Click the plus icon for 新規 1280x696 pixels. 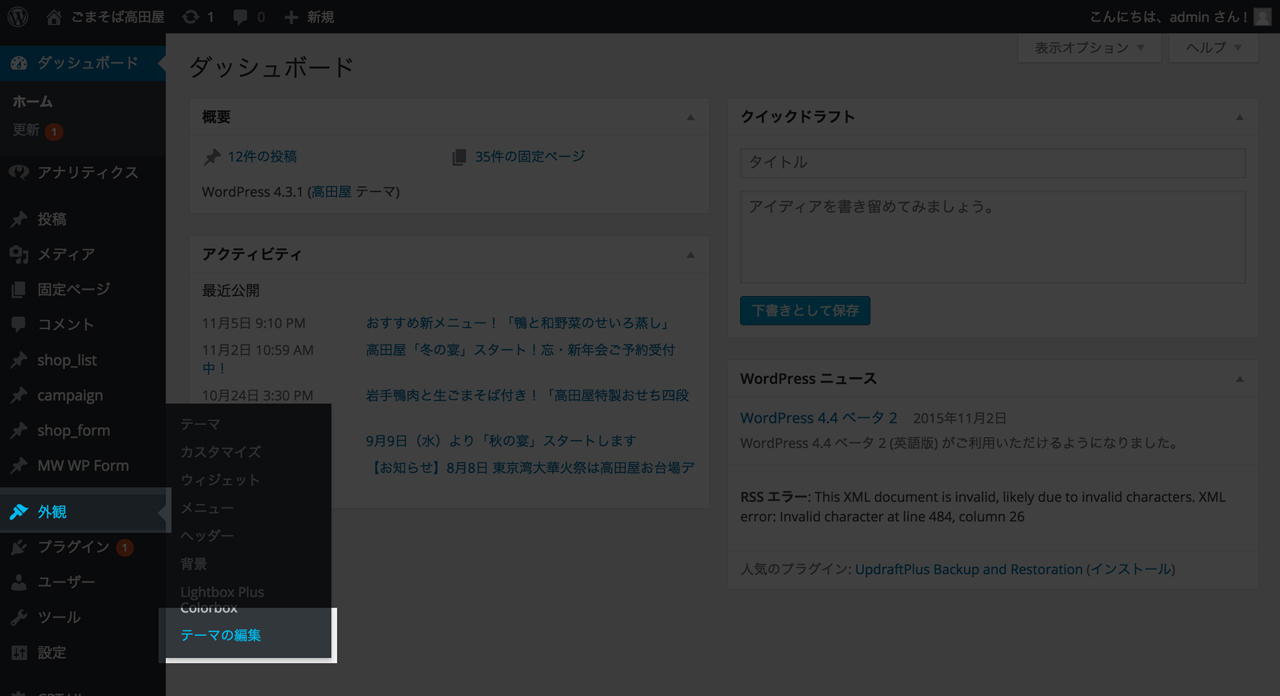tap(291, 17)
